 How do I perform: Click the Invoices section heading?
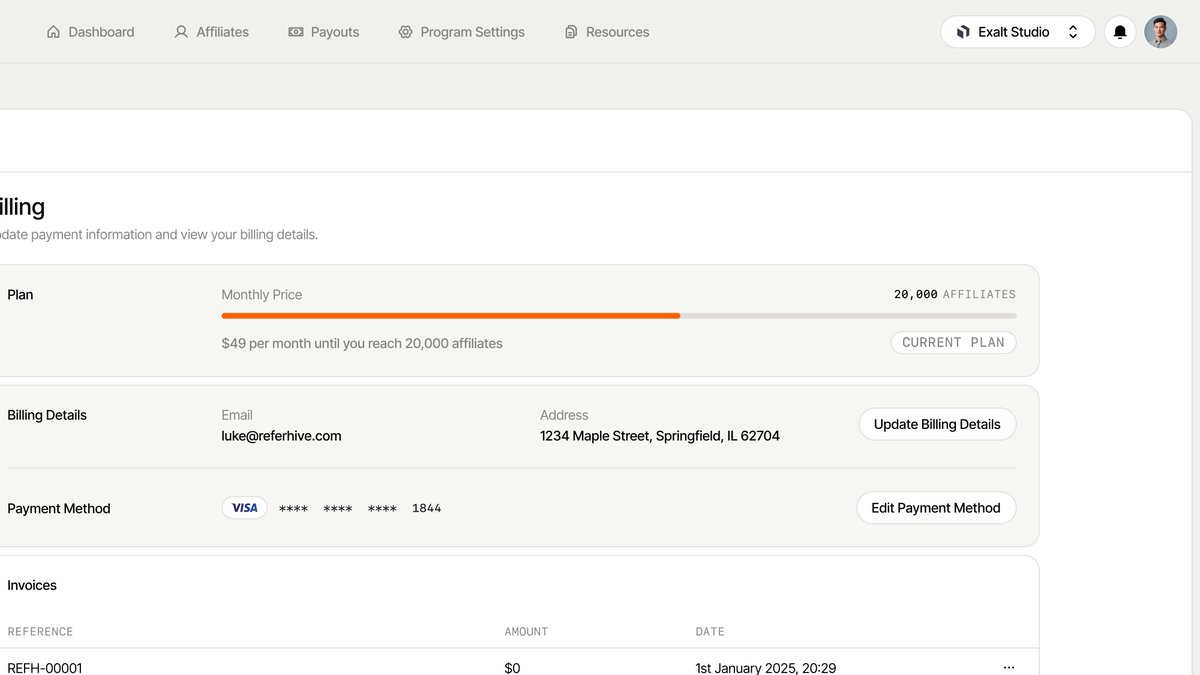32,585
